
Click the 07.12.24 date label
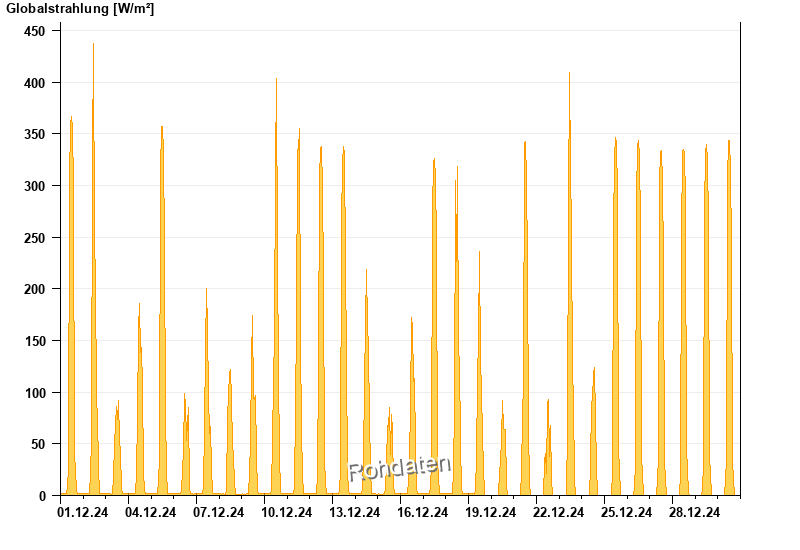pos(218,512)
